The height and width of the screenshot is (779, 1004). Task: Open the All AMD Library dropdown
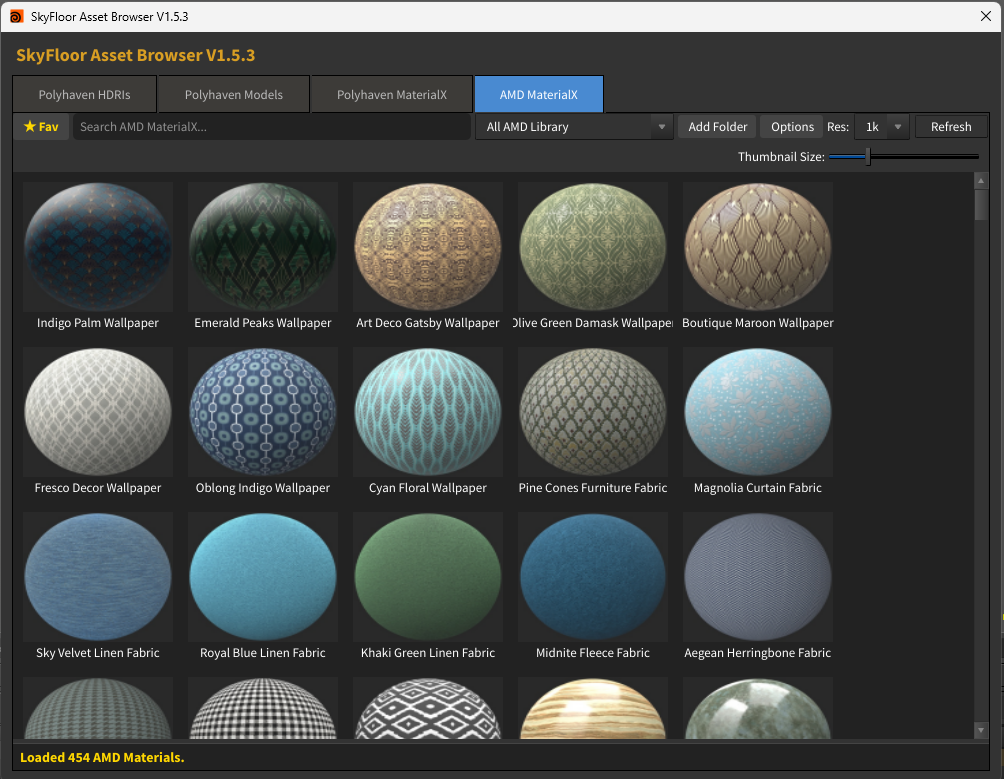coord(574,127)
